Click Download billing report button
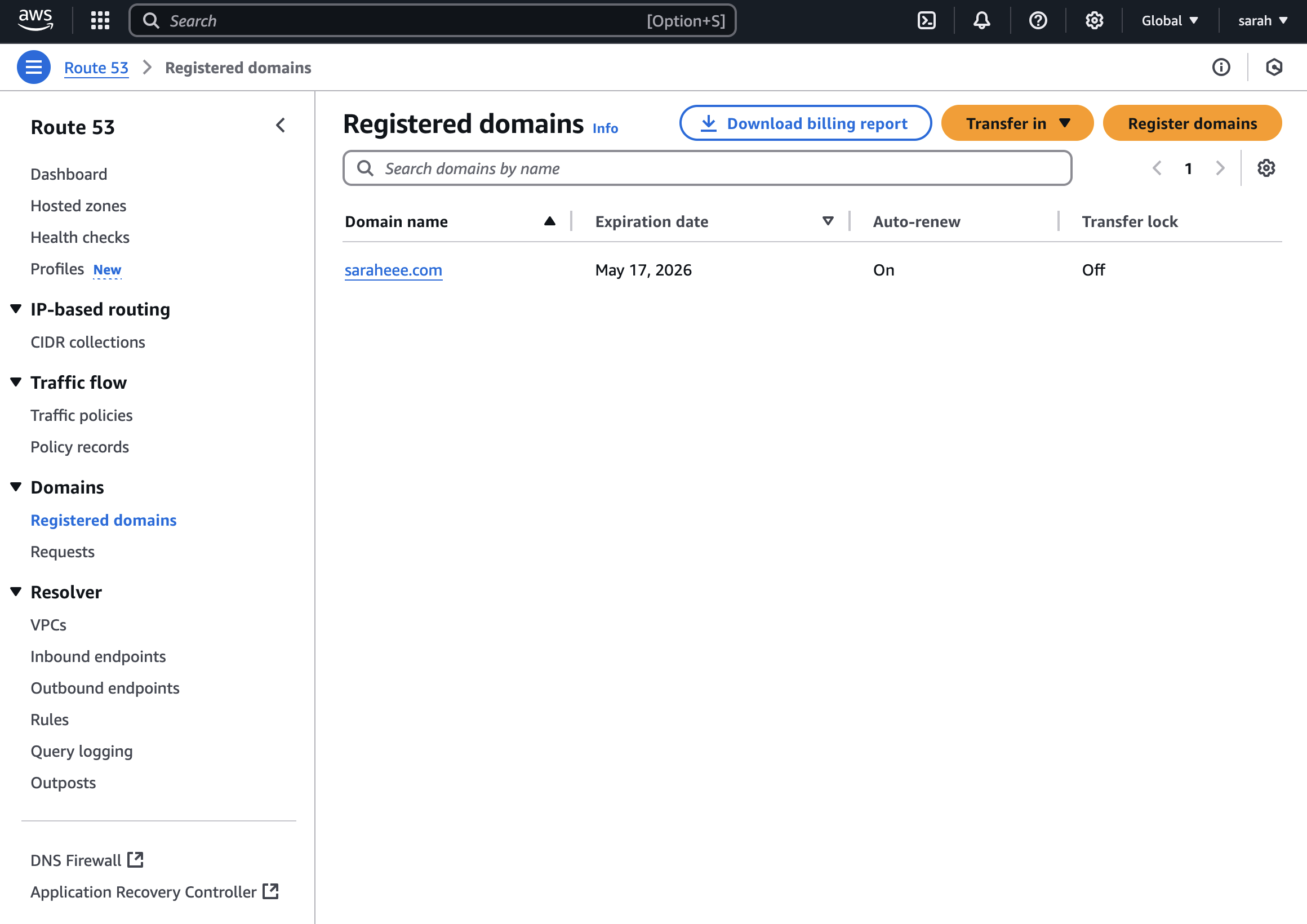 click(805, 123)
